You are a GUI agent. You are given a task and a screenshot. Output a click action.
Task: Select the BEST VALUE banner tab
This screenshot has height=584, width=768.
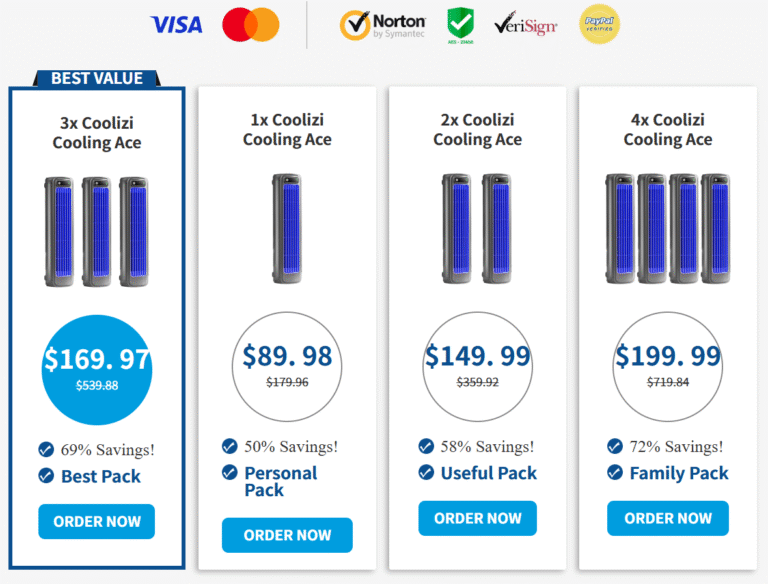[96, 78]
